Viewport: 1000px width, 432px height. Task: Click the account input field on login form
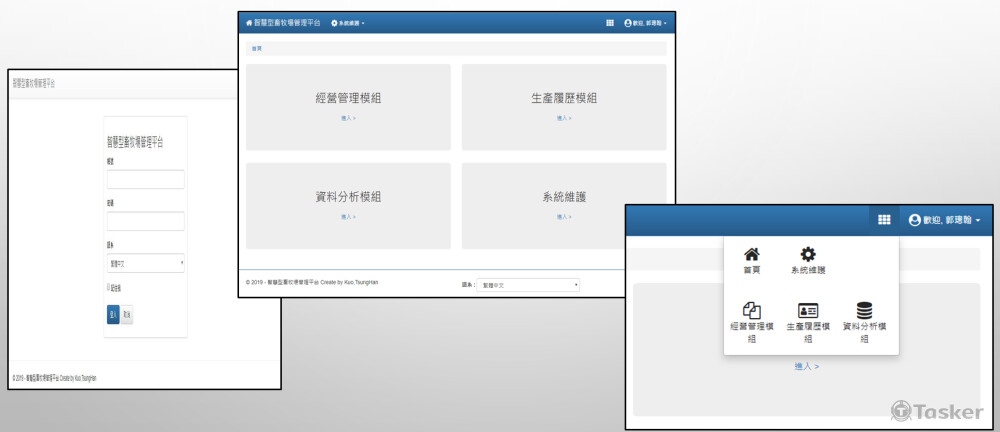[x=145, y=179]
